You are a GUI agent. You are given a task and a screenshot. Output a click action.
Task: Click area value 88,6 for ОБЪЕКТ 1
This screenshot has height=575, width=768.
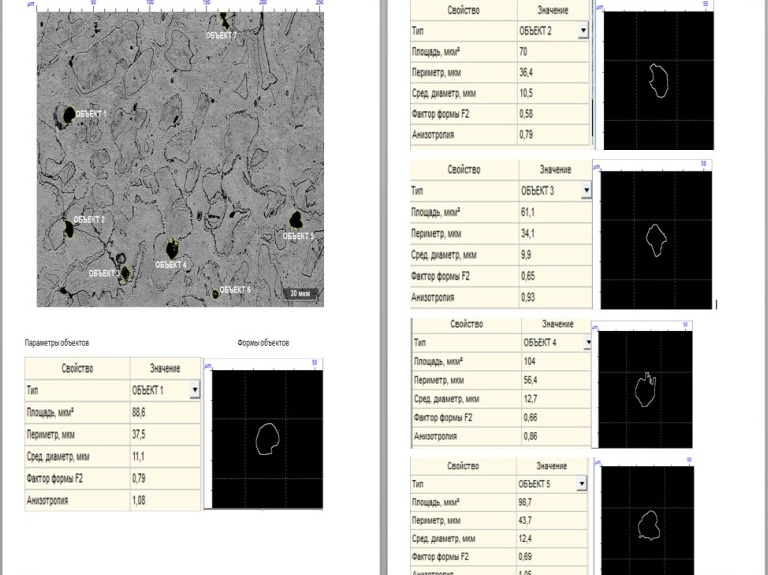click(x=139, y=412)
